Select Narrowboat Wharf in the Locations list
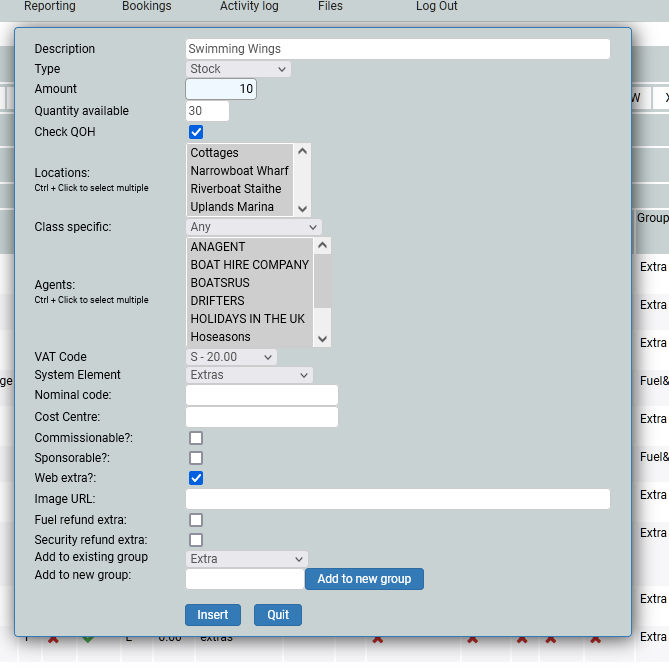 click(240, 171)
